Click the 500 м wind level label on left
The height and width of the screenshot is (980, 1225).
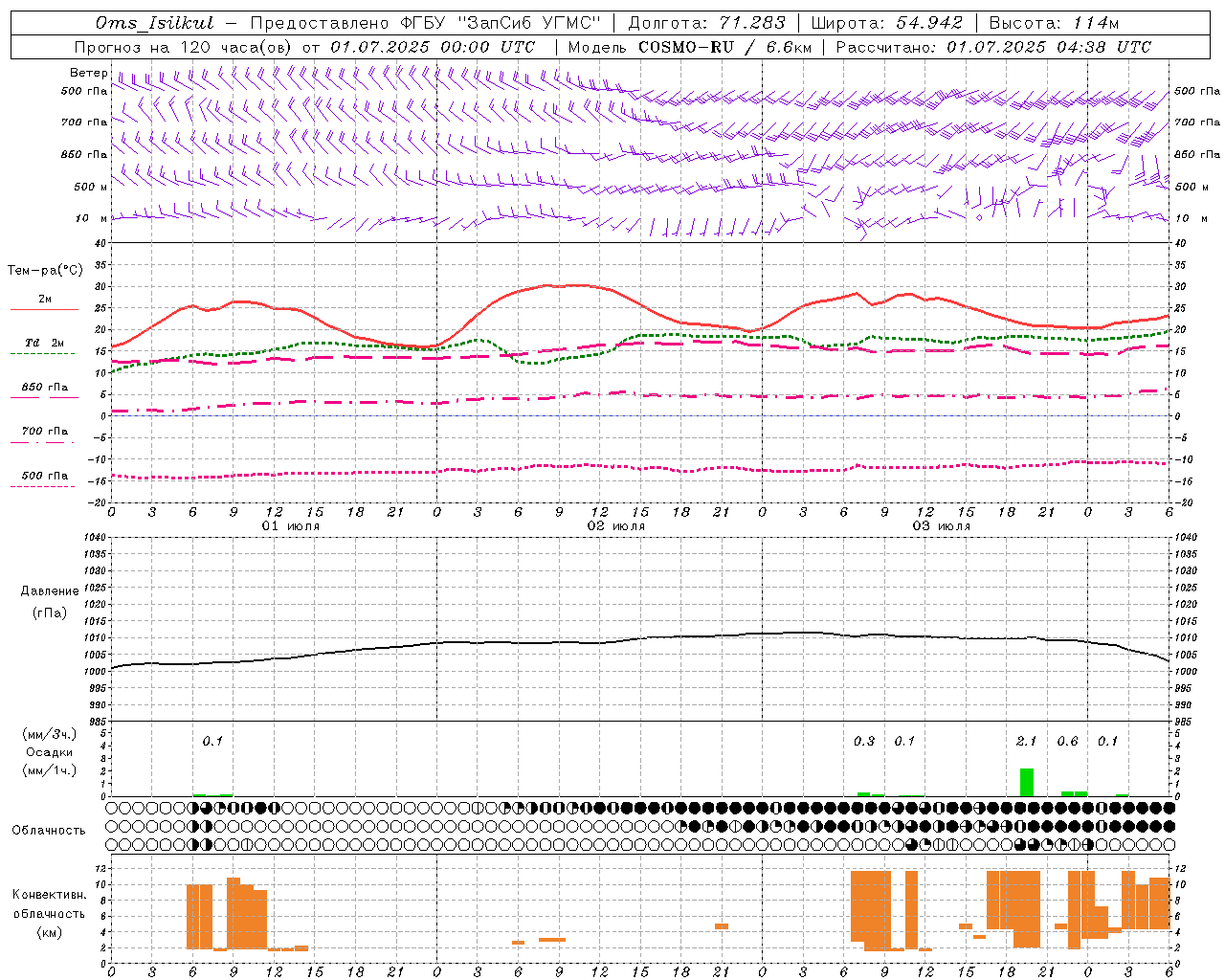pyautogui.click(x=90, y=188)
